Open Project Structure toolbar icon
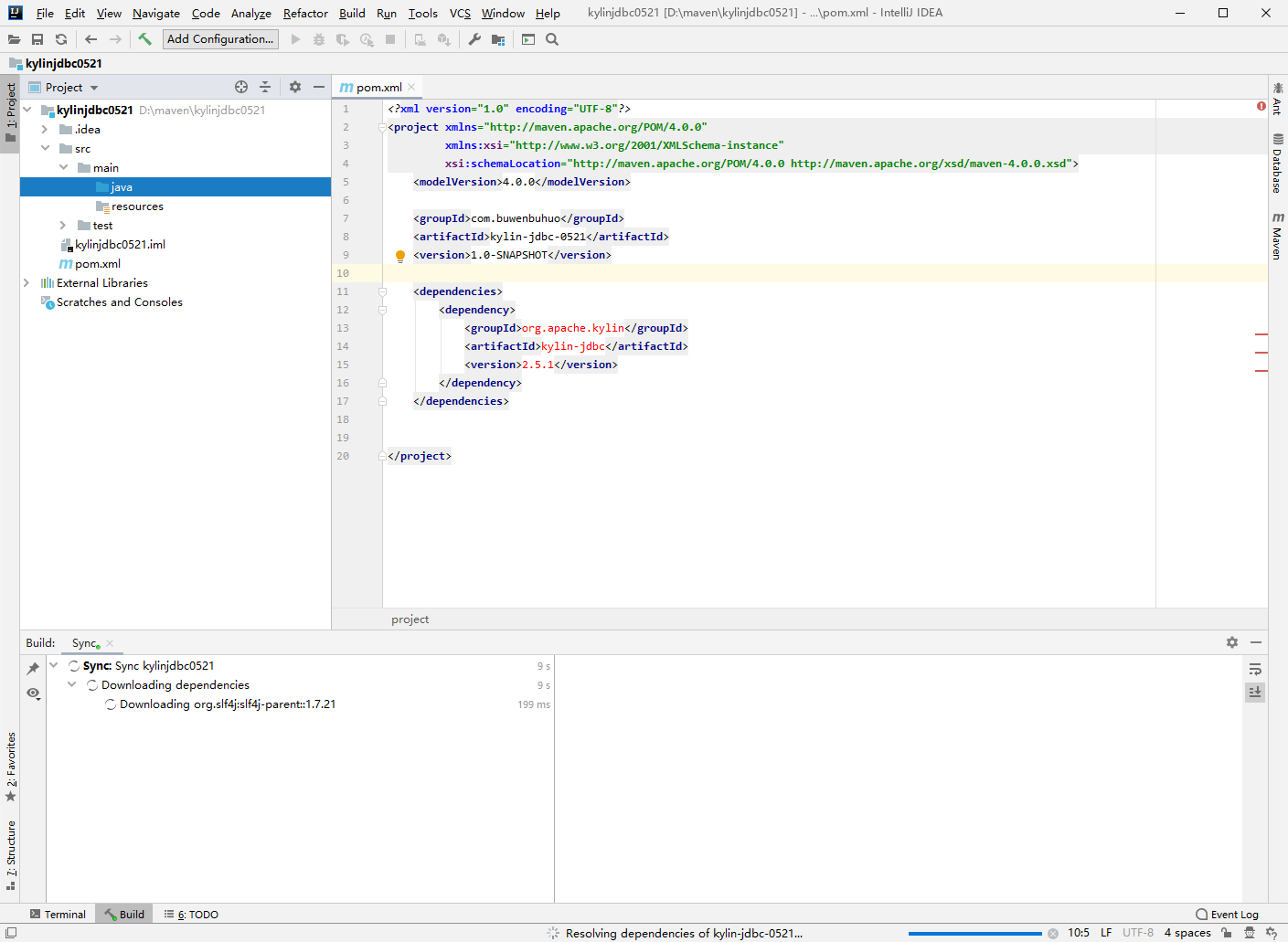The image size is (1288, 942). pyautogui.click(x=498, y=39)
